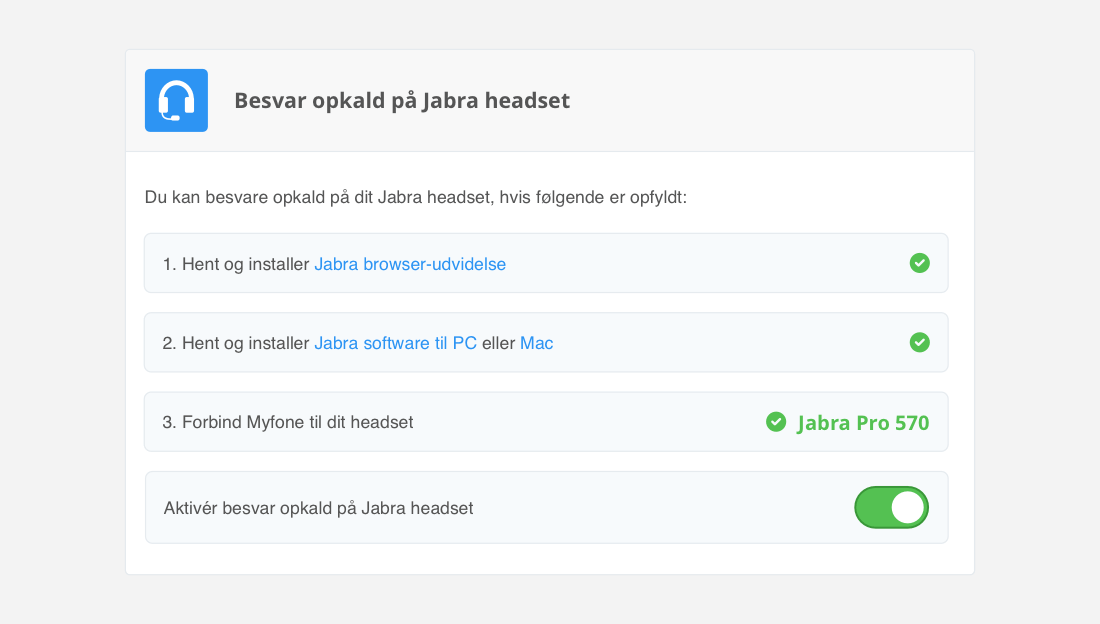Image resolution: width=1100 pixels, height=624 pixels.
Task: Click the Jabra Pro 570 device name
Action: click(863, 423)
